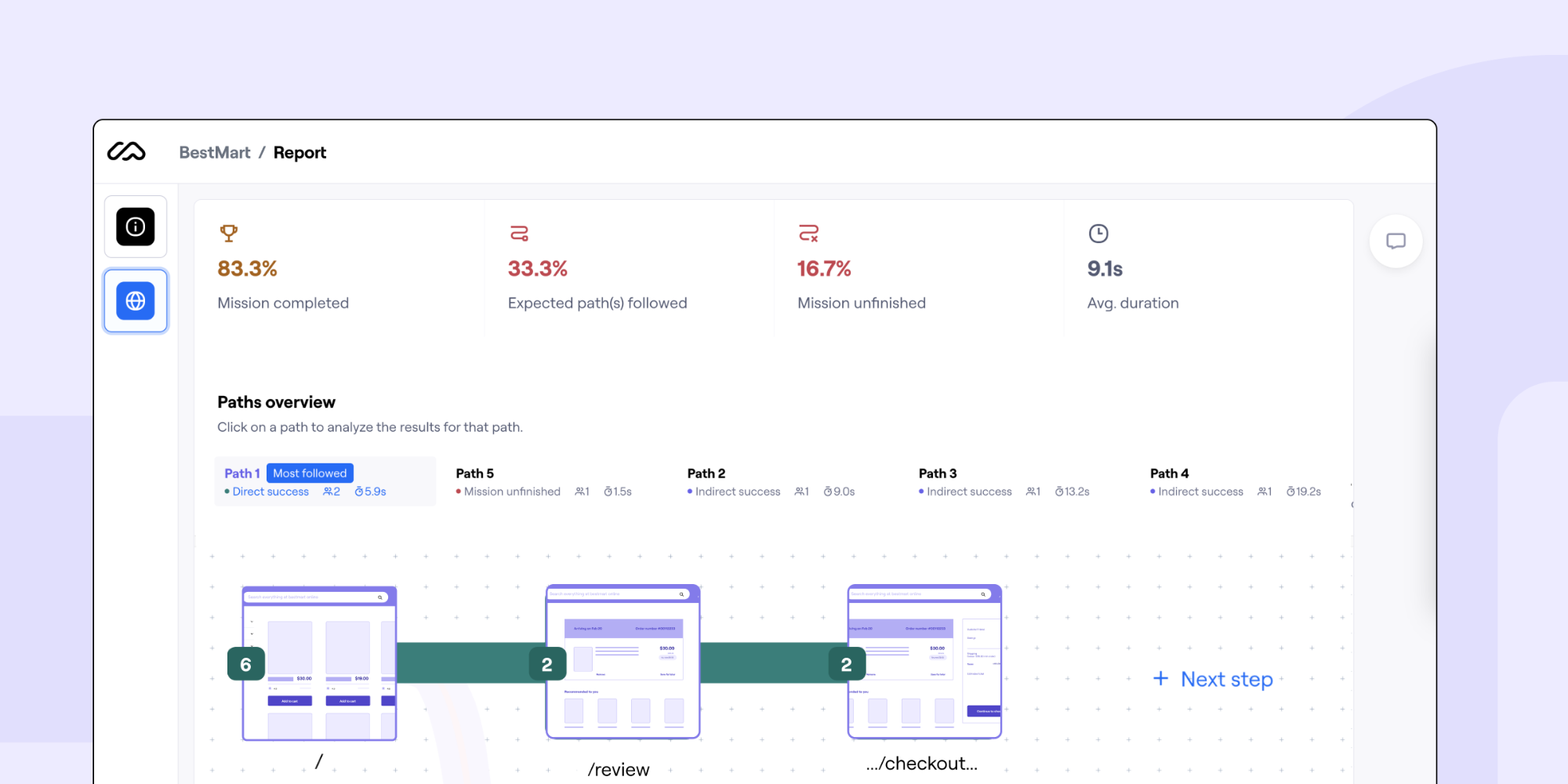Click the stopwatch icon in Path 2
This screenshot has height=784, width=1568.
point(828,492)
